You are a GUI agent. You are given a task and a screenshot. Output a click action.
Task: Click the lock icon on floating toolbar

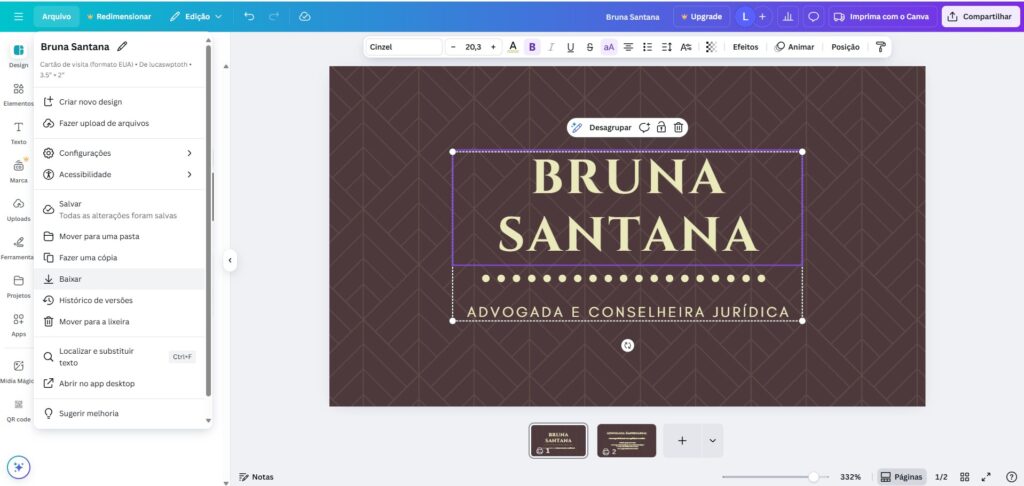coord(662,127)
